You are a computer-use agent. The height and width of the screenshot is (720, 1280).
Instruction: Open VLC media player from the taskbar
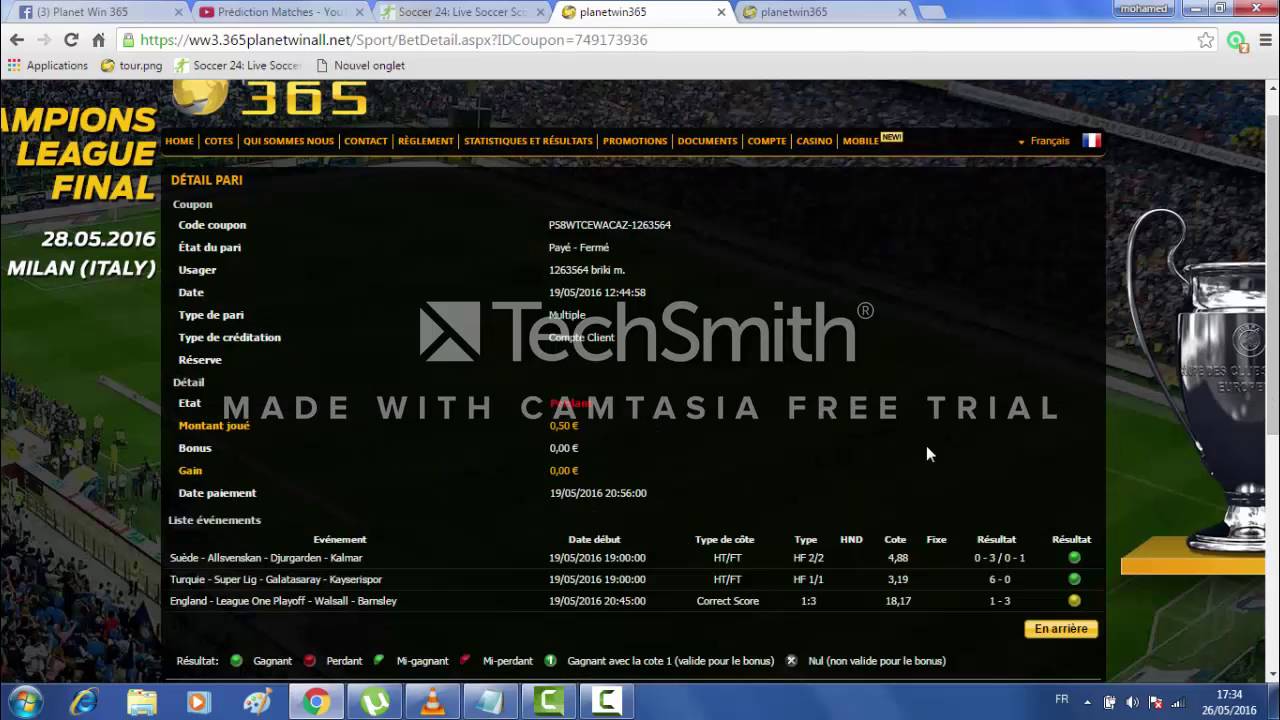[432, 702]
